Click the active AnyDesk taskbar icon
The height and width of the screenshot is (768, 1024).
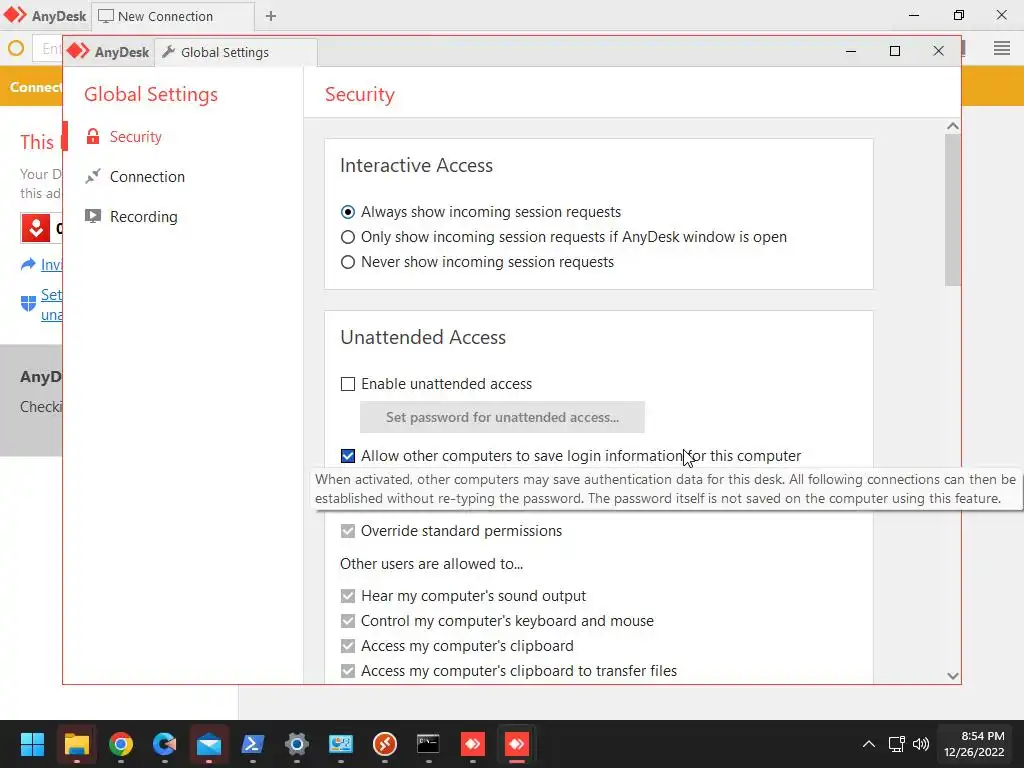click(x=517, y=744)
